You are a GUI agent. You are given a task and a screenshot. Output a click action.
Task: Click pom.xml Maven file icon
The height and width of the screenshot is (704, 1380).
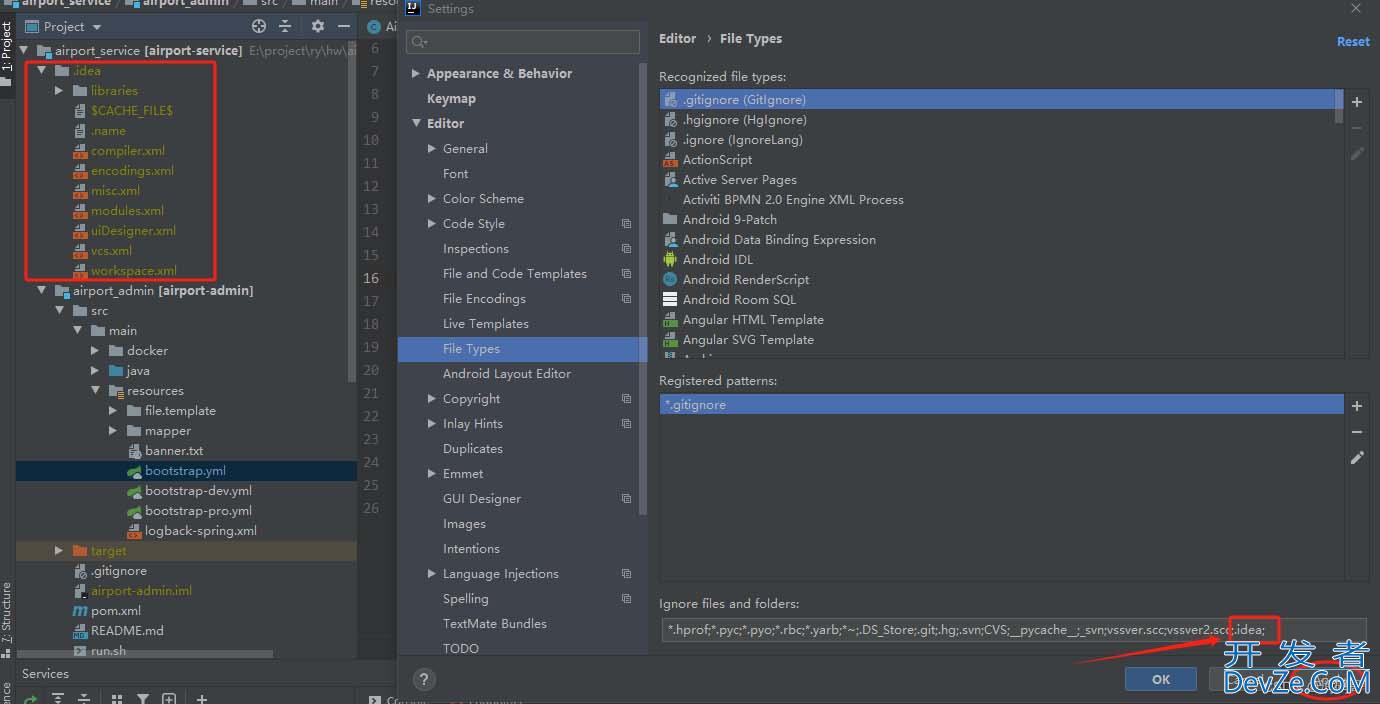pos(80,610)
